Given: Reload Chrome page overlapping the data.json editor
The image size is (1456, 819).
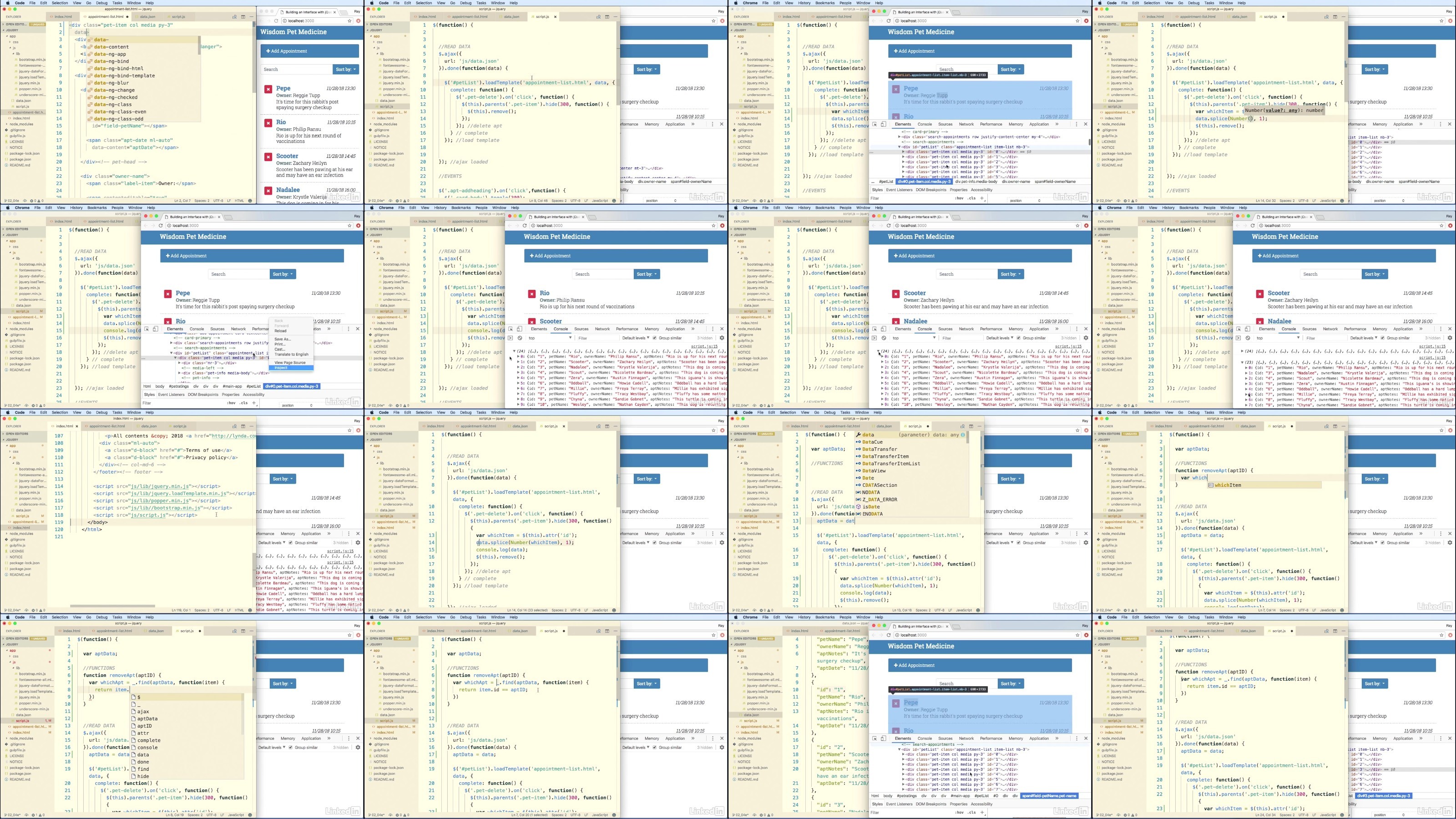Looking at the screenshot, I should coord(889,635).
